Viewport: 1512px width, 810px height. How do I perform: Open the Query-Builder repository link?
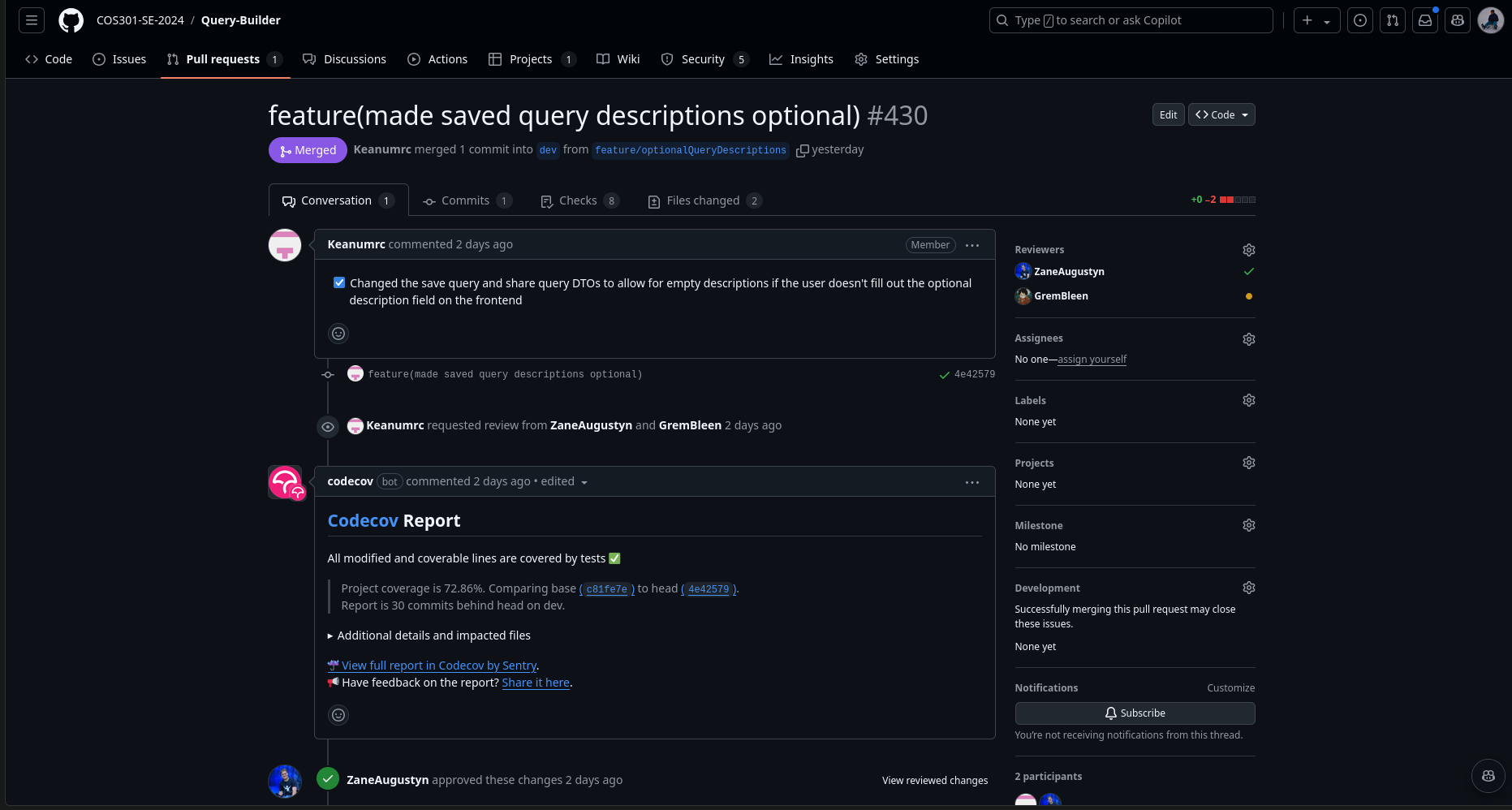pos(241,20)
